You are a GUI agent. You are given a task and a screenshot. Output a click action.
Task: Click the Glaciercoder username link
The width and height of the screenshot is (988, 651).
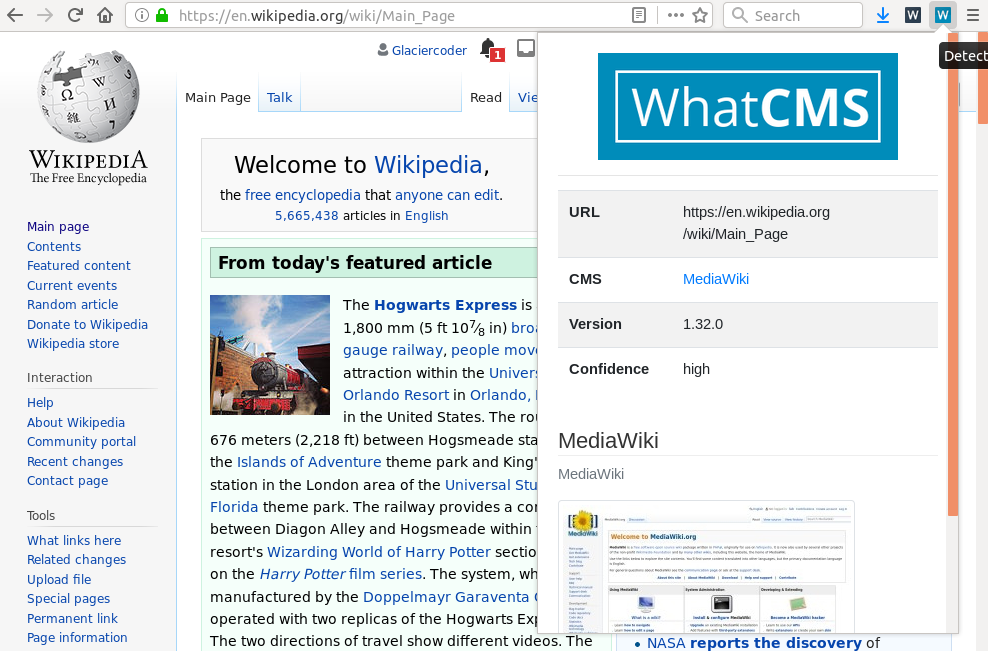429,50
